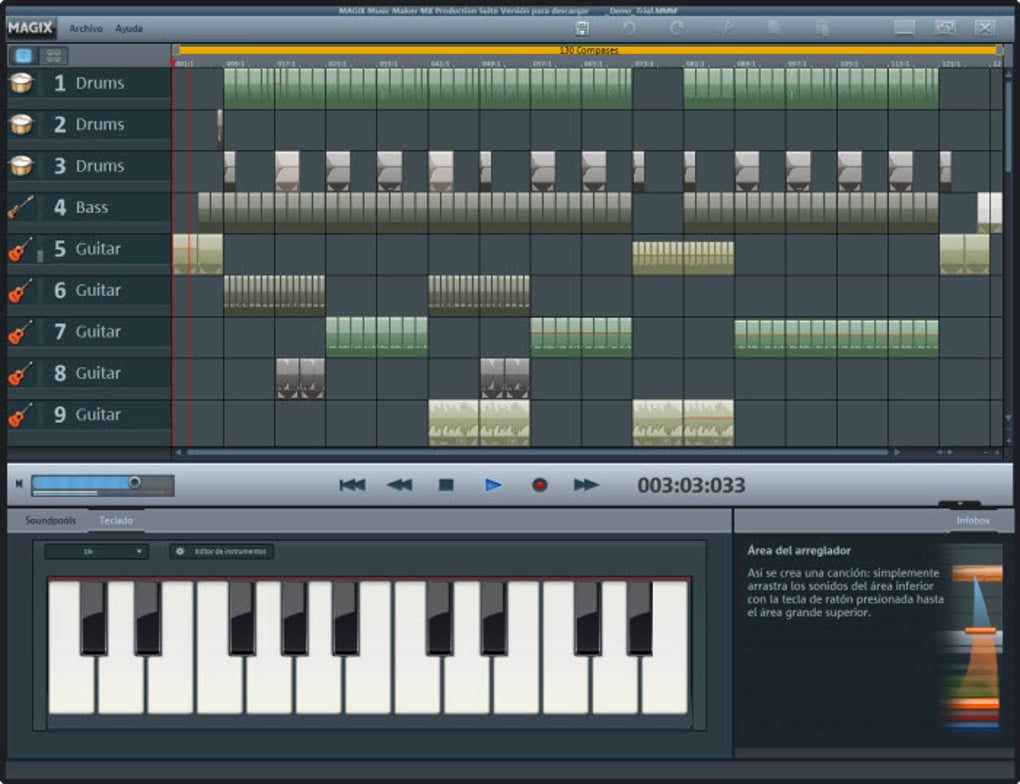Switch to the Soundpools tab
This screenshot has width=1020, height=784.
click(50, 521)
